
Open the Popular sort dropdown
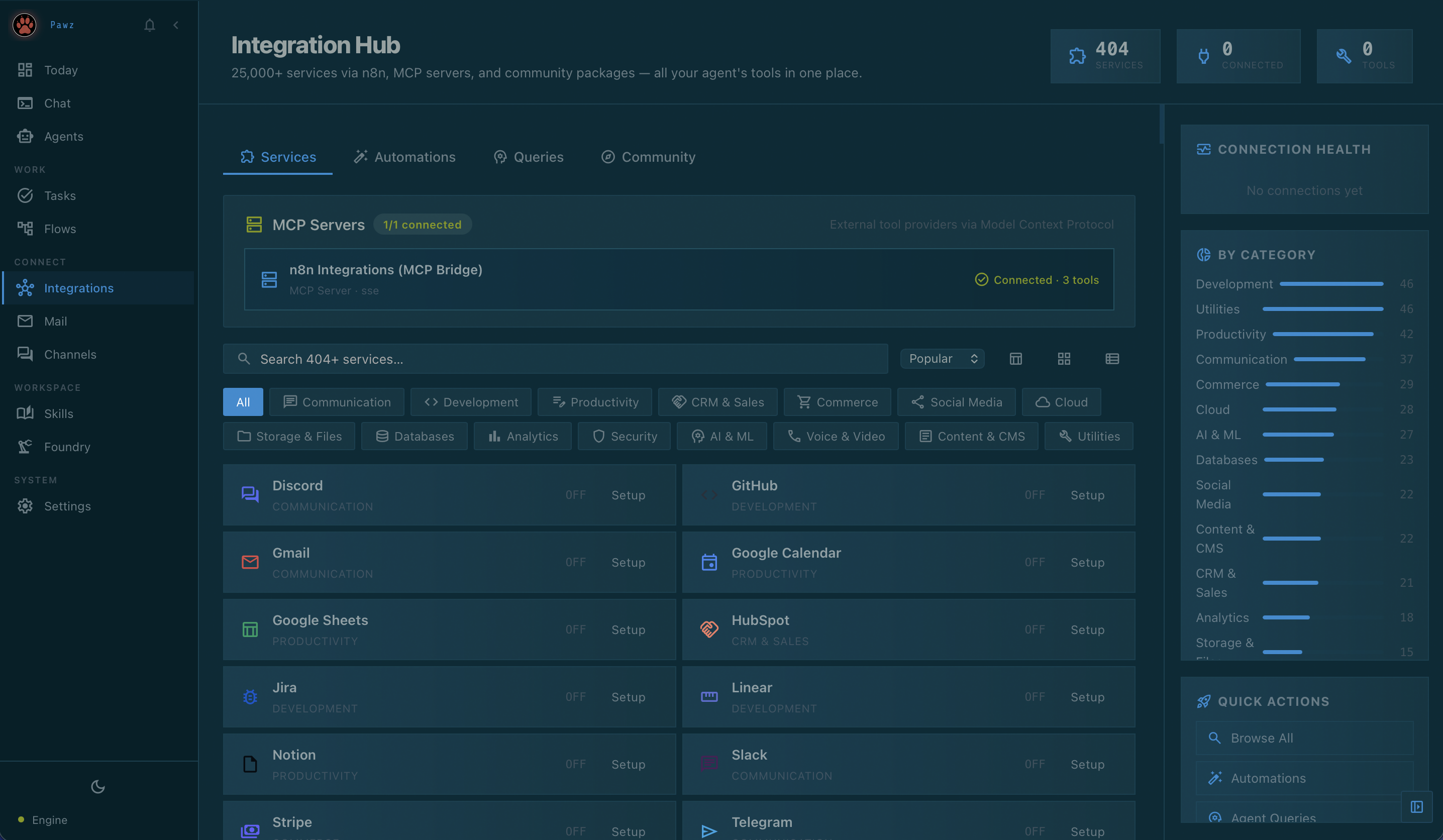(942, 358)
